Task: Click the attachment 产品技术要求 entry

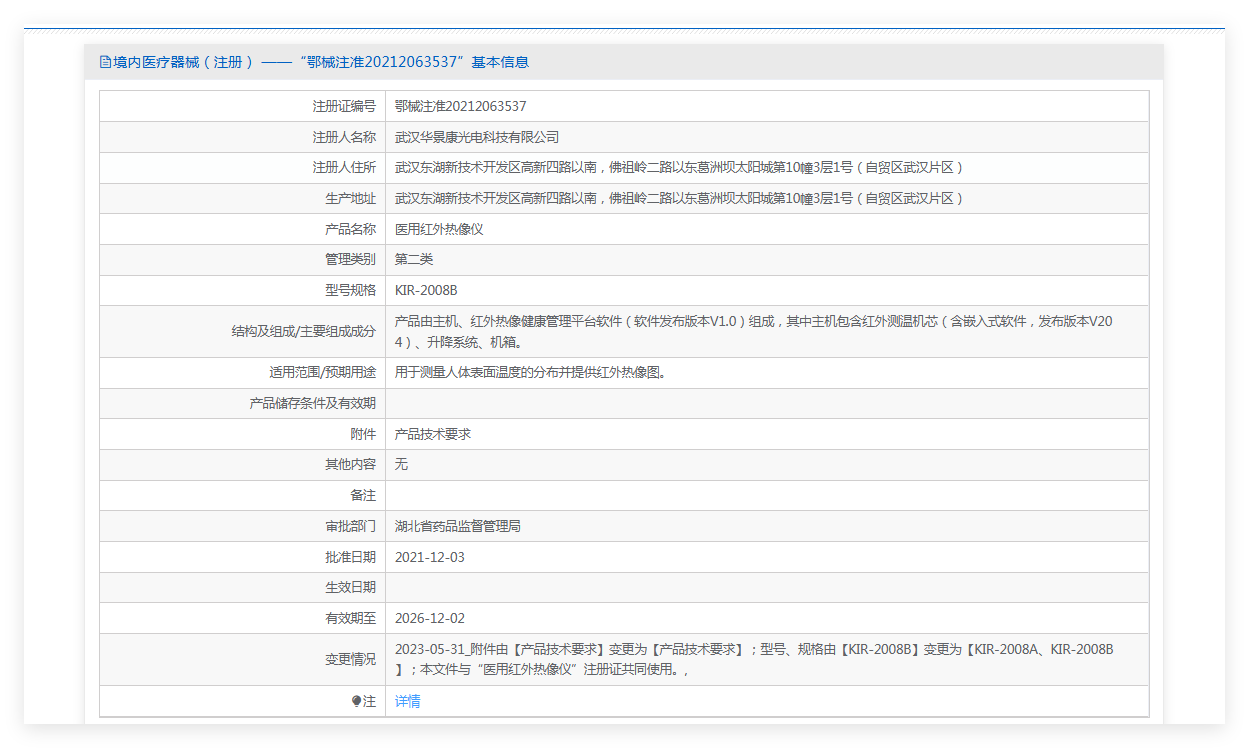Action: click(x=433, y=434)
